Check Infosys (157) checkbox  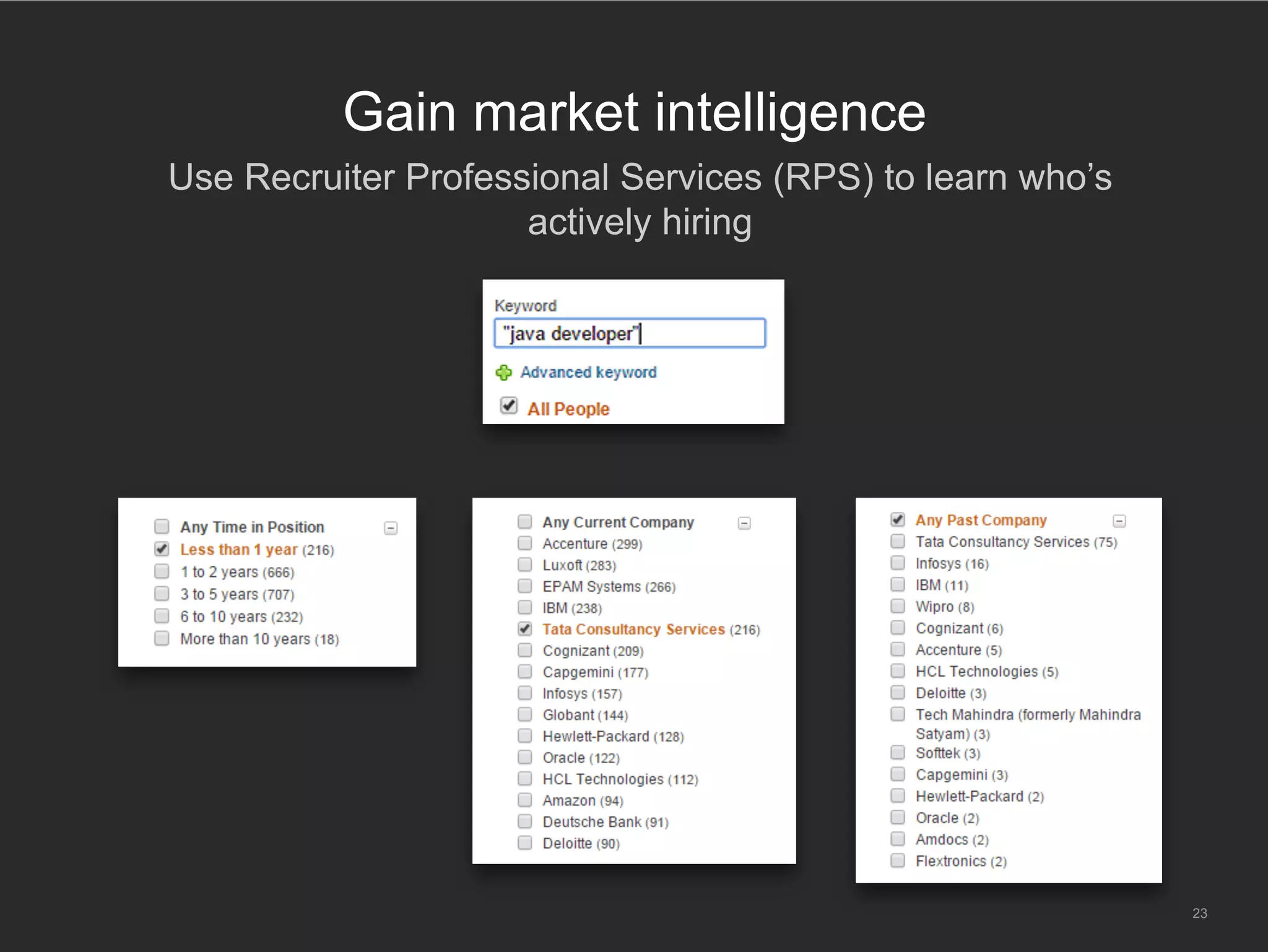(x=525, y=693)
